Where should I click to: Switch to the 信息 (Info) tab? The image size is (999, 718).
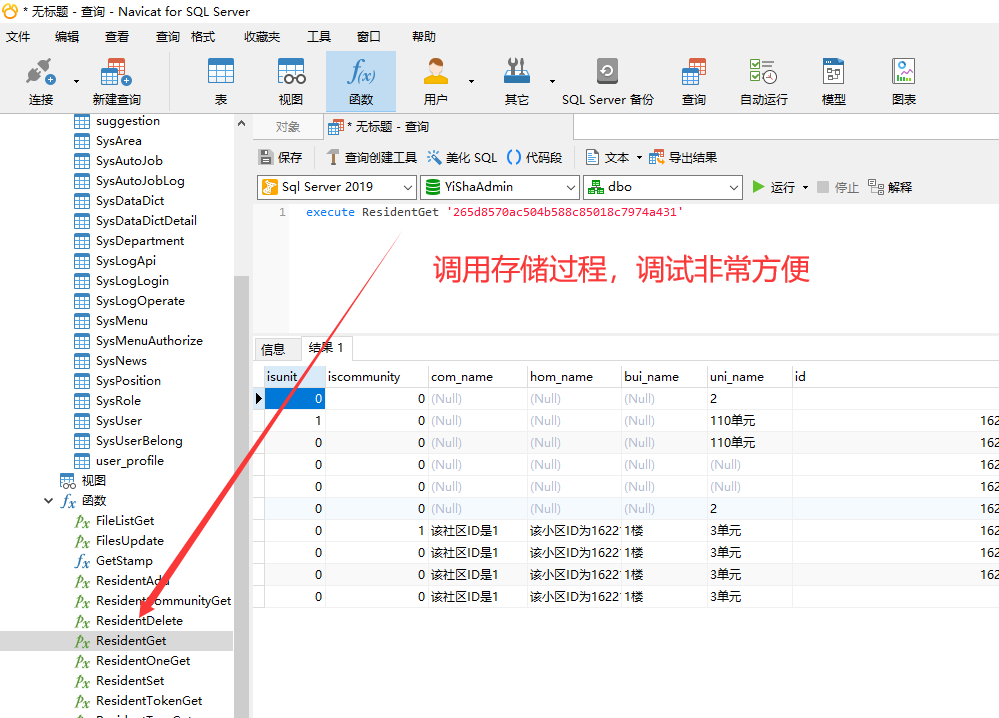pyautogui.click(x=273, y=349)
